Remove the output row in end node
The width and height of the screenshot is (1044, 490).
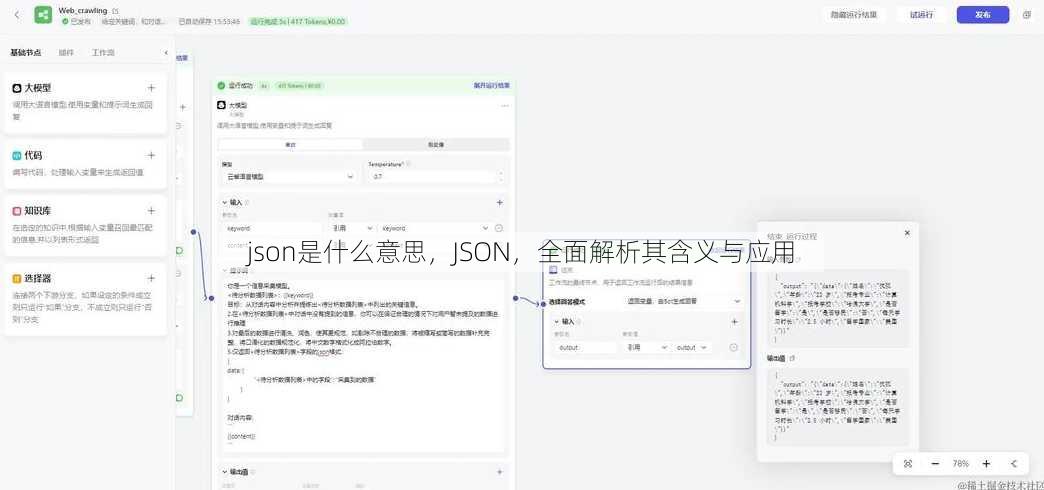(734, 348)
